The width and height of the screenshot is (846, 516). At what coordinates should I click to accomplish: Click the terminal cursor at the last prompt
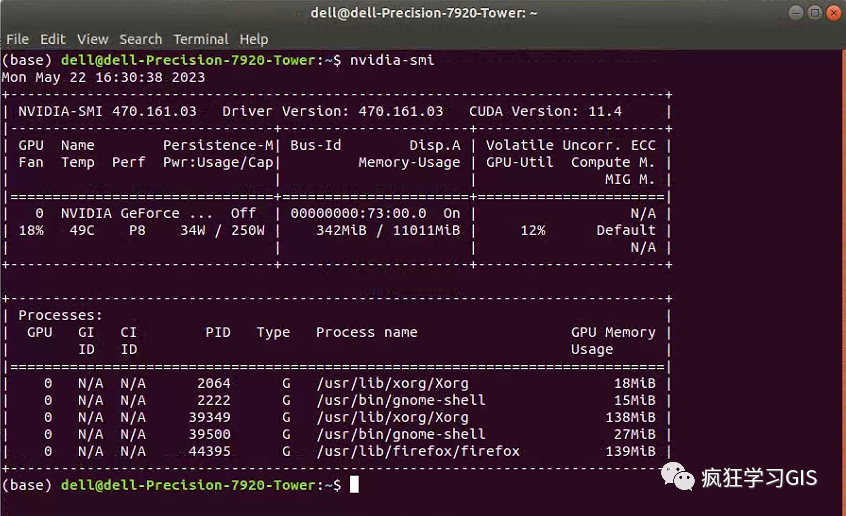coord(354,485)
